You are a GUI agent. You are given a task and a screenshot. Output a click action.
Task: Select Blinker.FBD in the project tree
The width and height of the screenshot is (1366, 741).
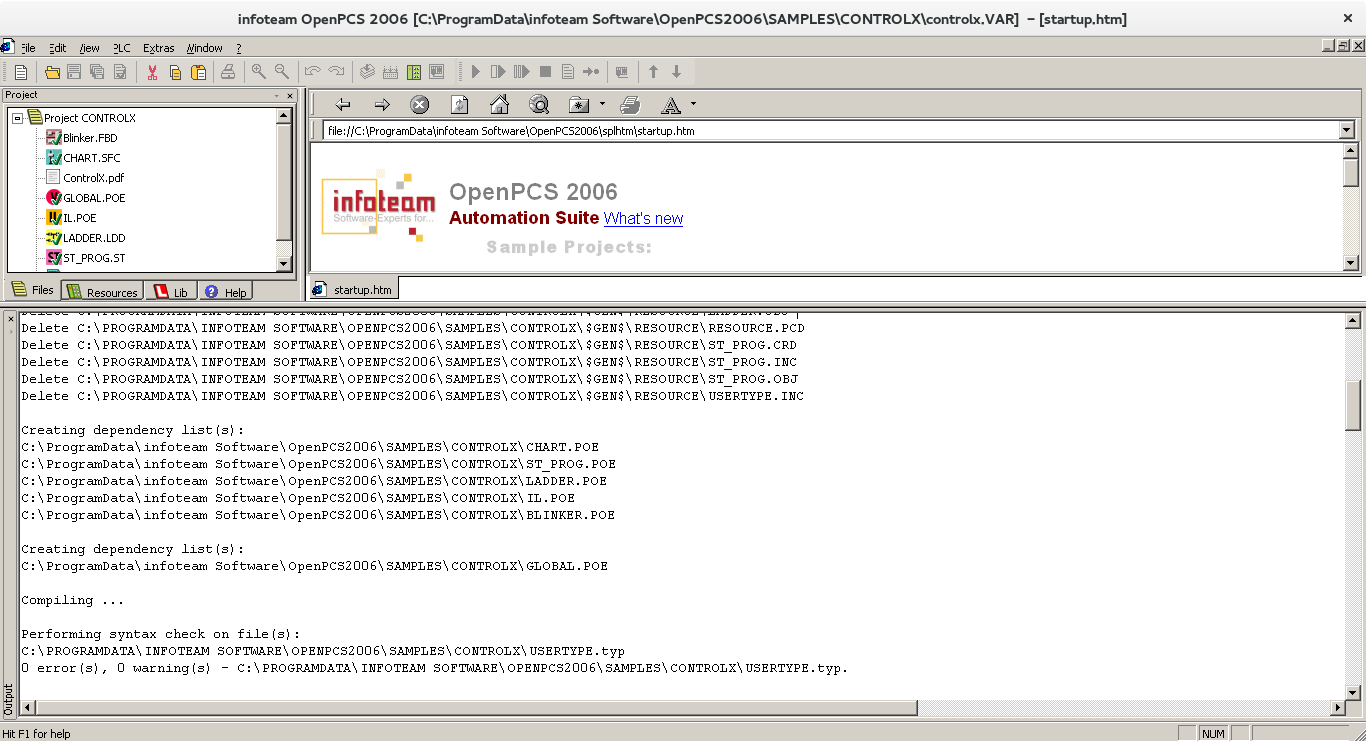(90, 138)
